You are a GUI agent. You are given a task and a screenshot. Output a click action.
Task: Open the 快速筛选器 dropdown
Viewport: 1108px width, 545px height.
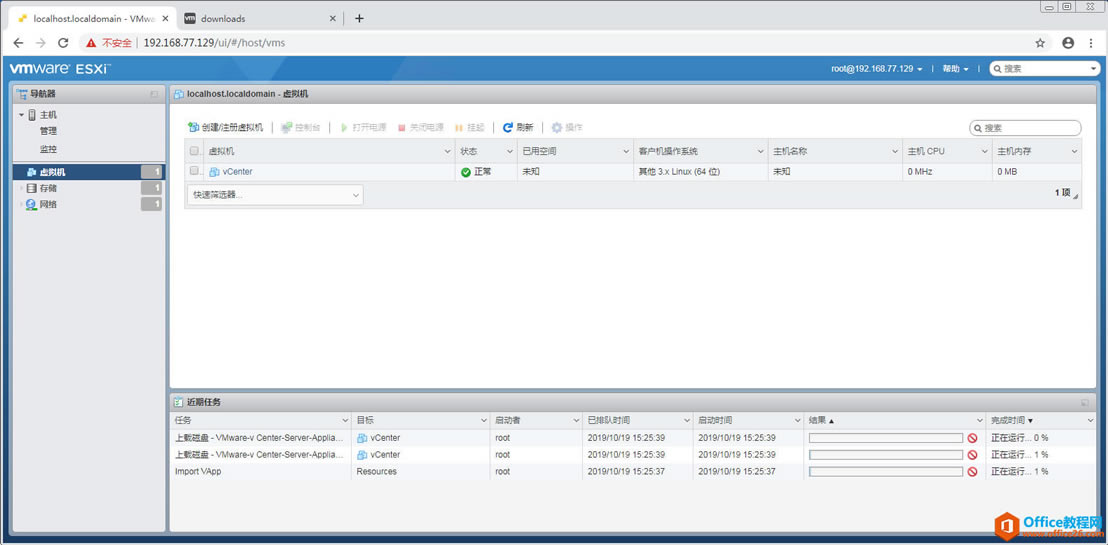[276, 195]
